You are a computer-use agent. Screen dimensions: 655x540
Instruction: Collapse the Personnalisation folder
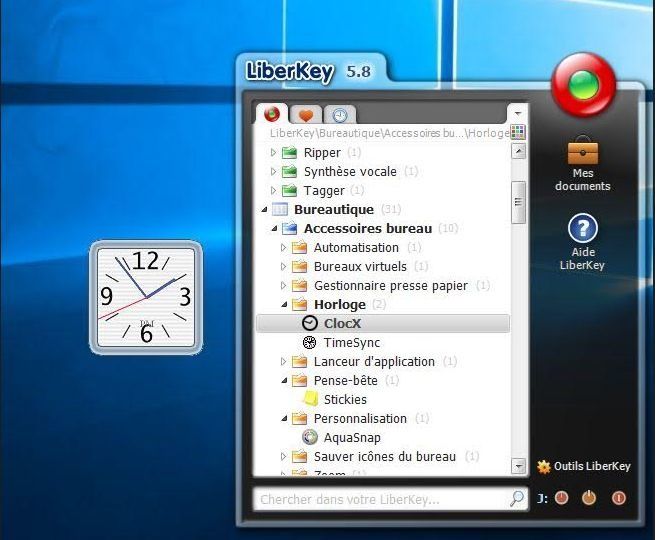(x=284, y=418)
